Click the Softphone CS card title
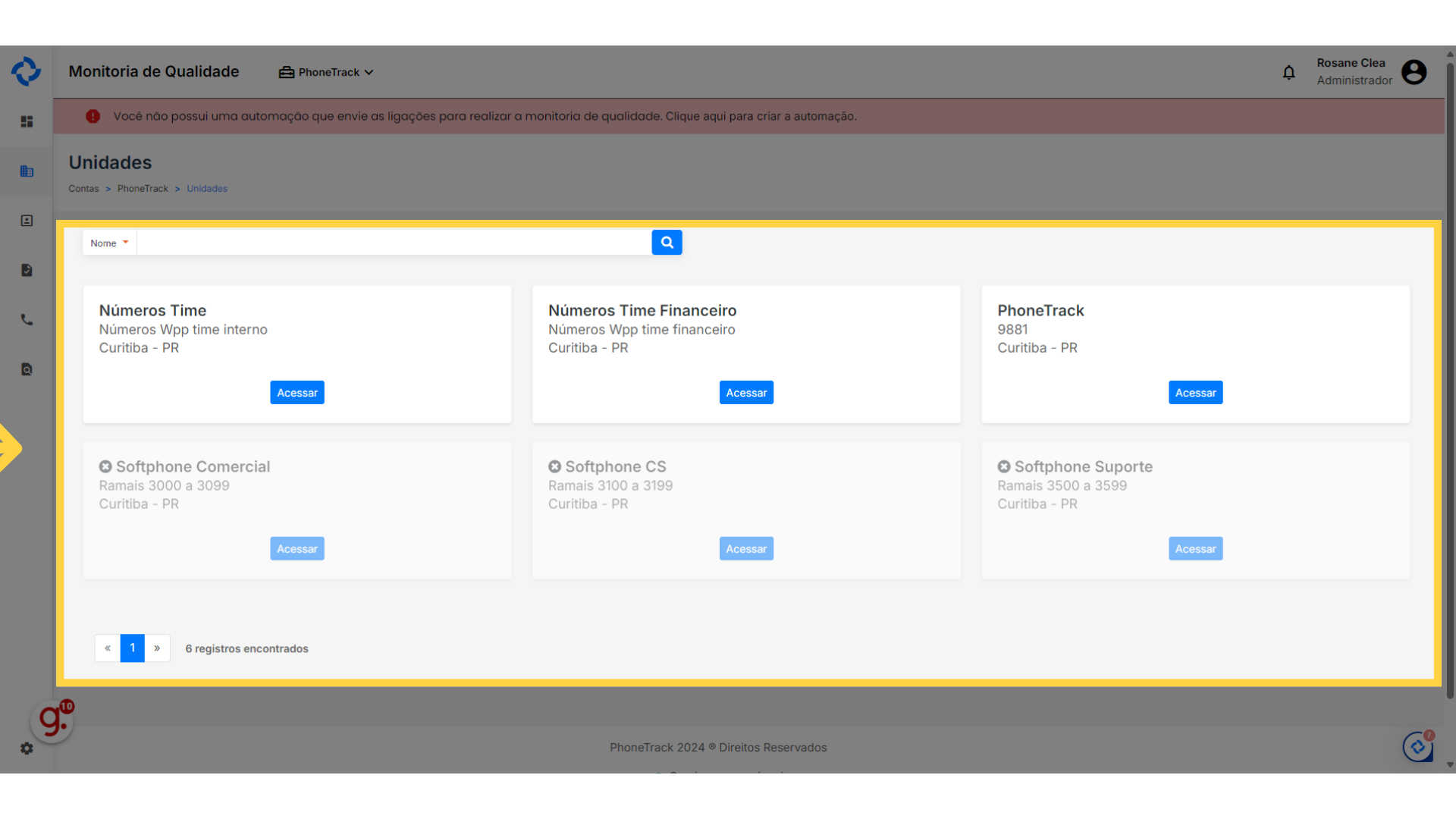The image size is (1456, 819). tap(616, 466)
